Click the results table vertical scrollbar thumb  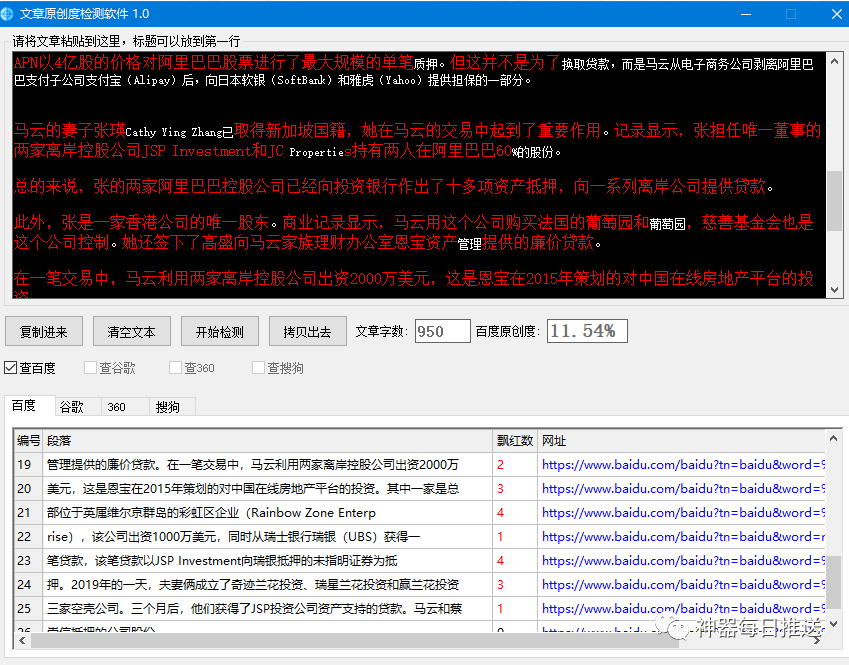833,582
